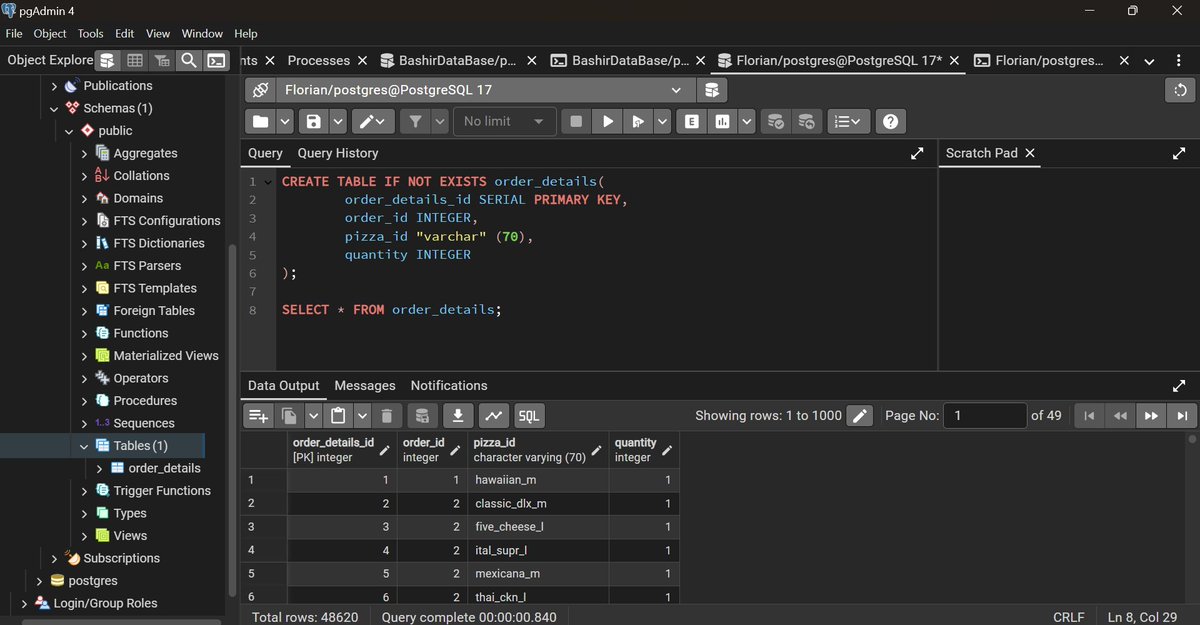Click the Rollback transaction icon
Viewport: 1200px width, 625px height.
coord(805,121)
